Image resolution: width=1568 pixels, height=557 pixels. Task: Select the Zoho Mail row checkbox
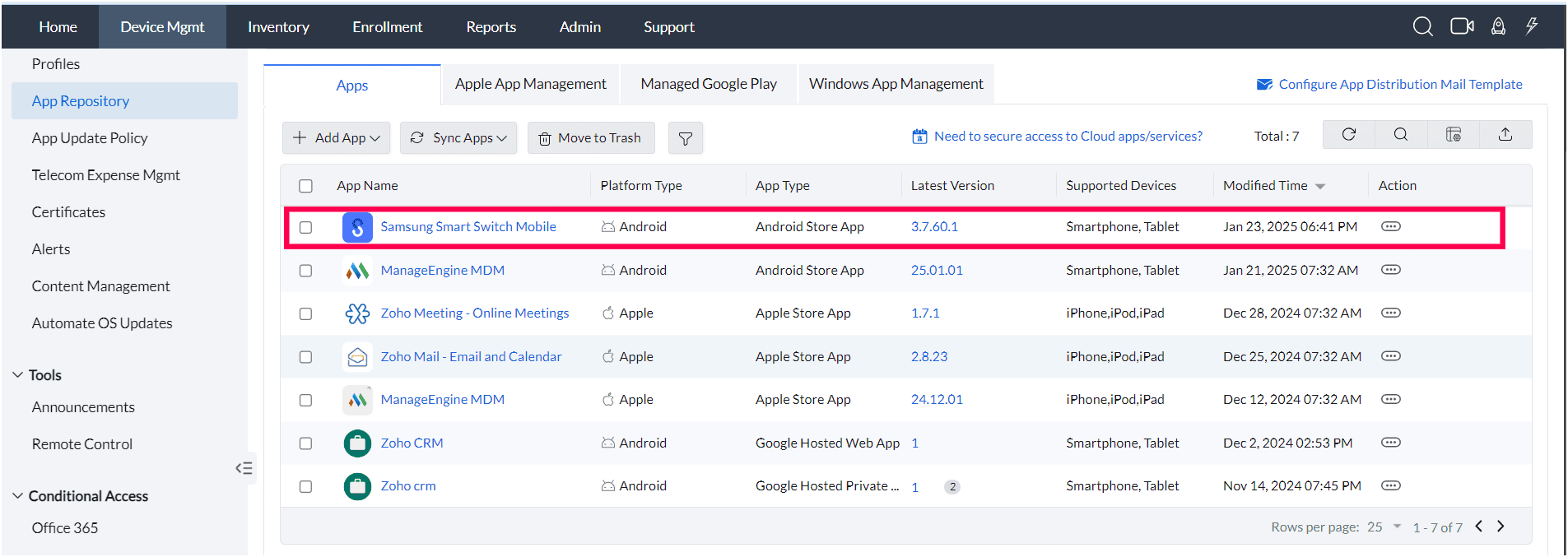pos(305,357)
